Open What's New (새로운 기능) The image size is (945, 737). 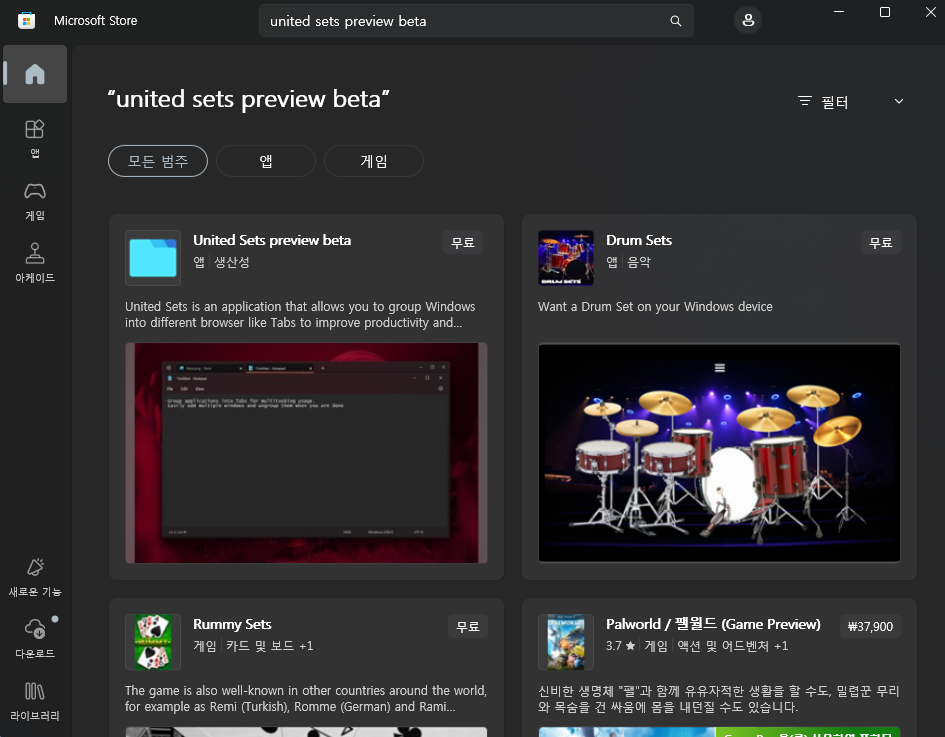[35, 577]
